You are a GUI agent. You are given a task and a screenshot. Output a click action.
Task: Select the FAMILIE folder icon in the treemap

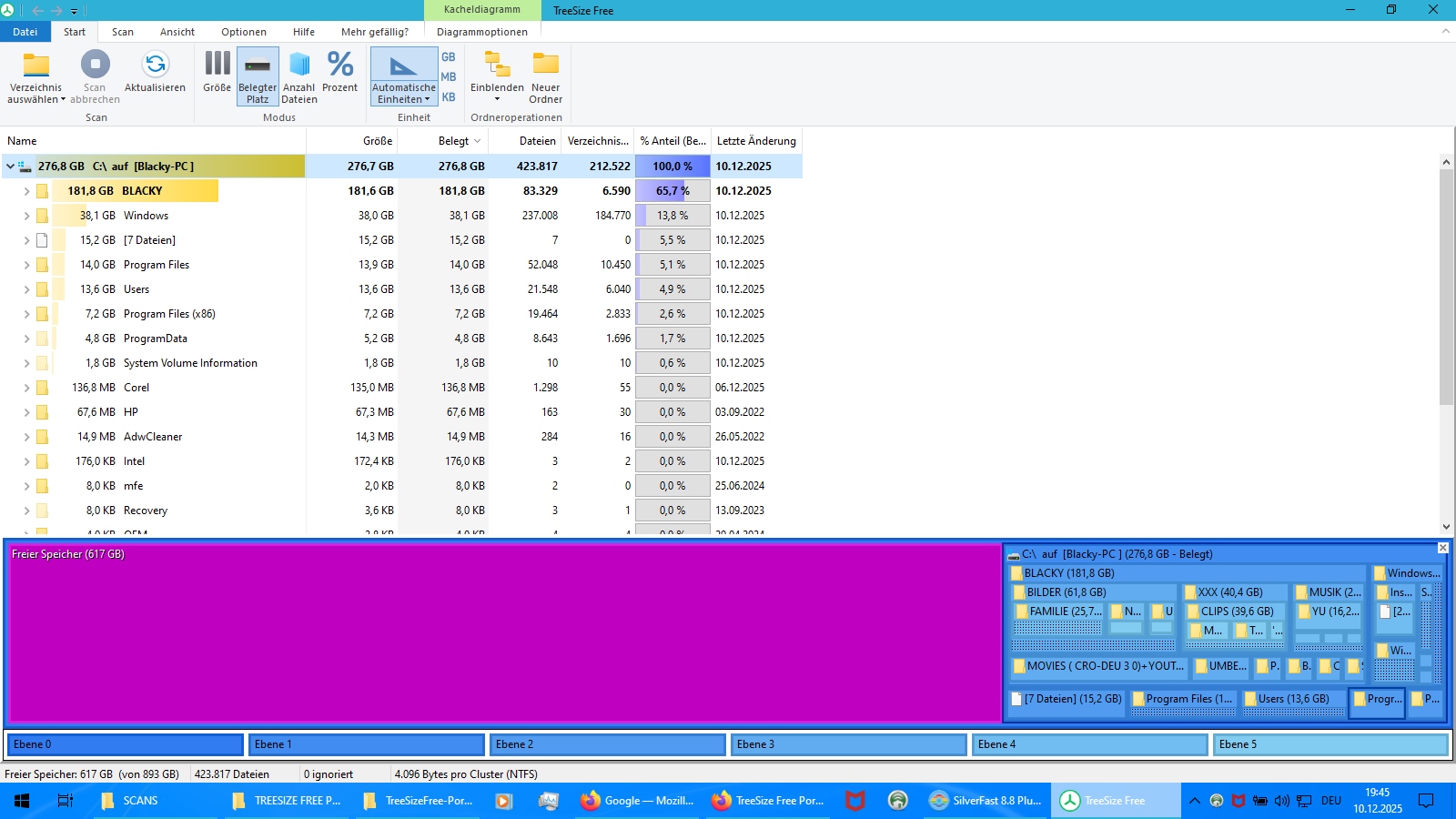(1022, 612)
